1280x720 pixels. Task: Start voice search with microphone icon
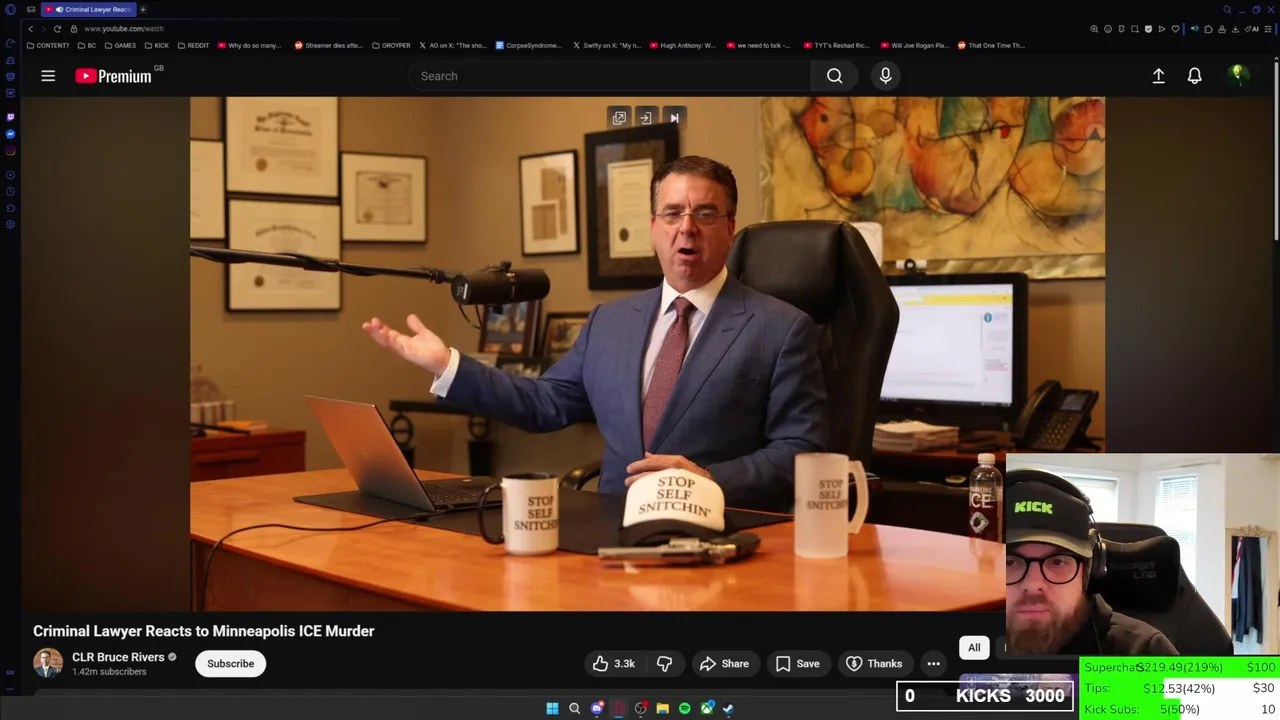point(885,76)
